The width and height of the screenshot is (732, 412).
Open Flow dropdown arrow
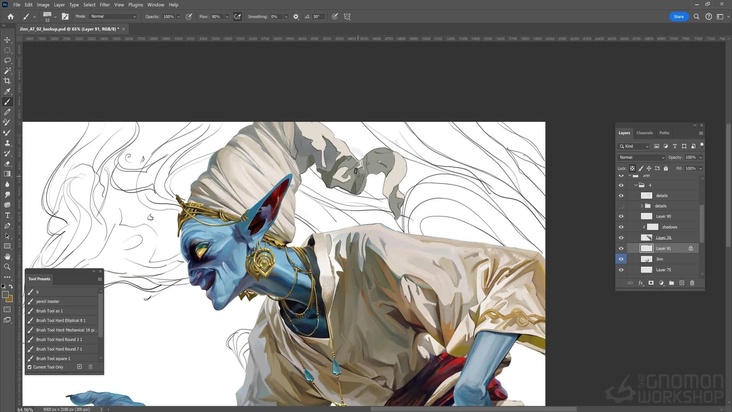click(x=227, y=17)
